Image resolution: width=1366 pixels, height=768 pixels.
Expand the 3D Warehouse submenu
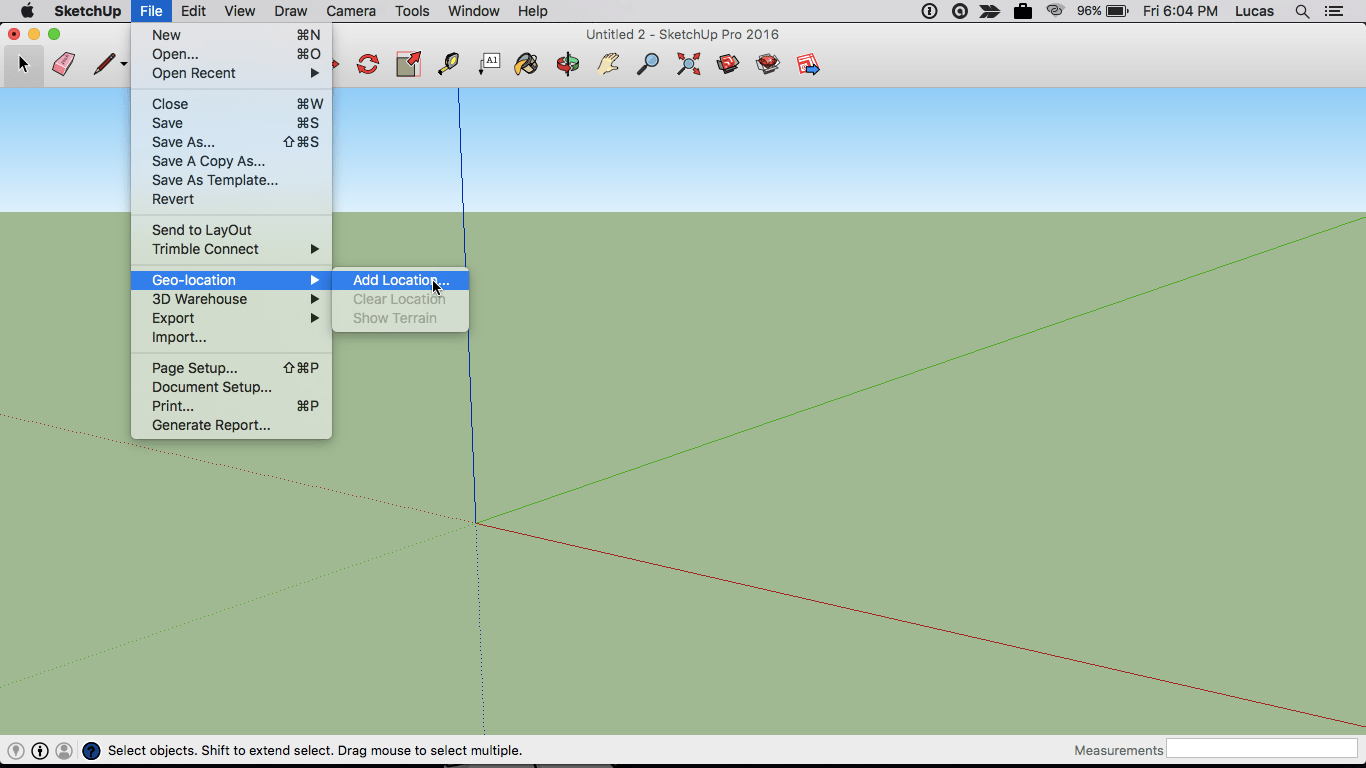231,299
